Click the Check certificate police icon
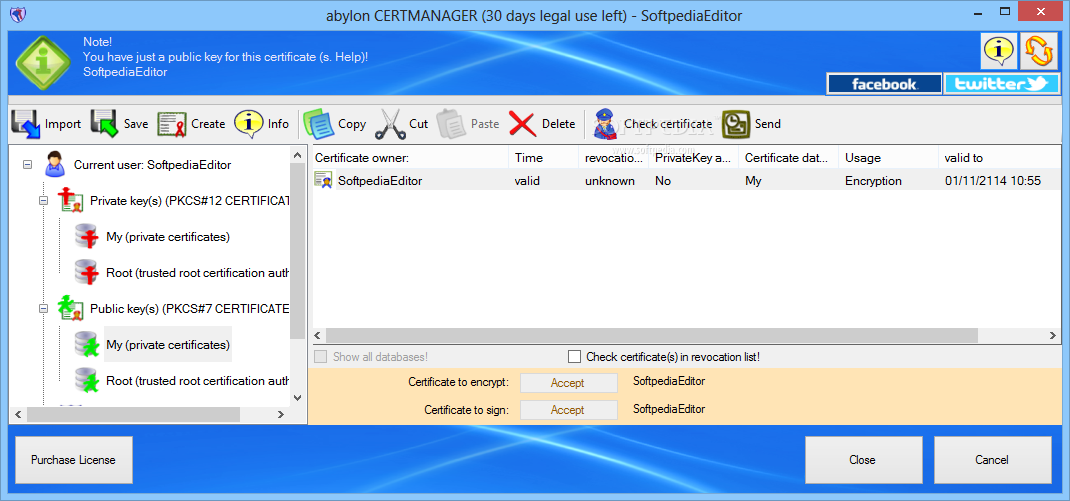This screenshot has height=501, width=1070. tap(605, 124)
